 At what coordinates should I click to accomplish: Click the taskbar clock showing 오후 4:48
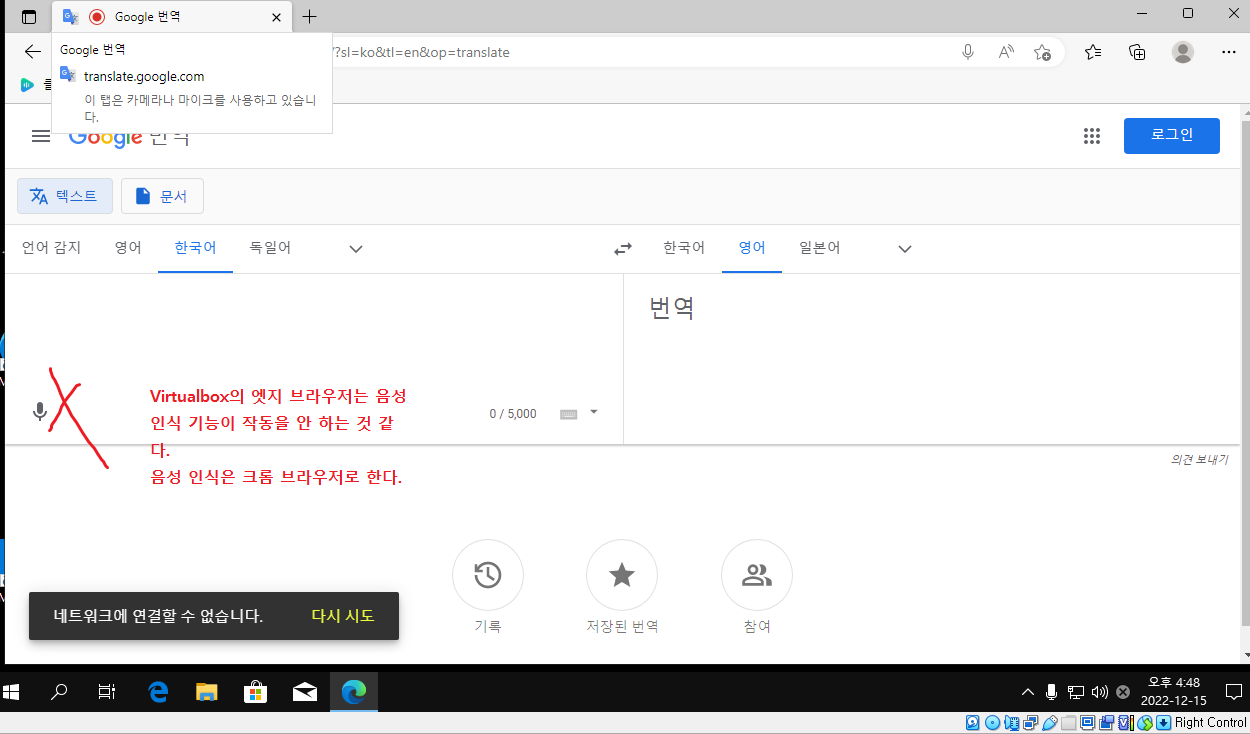tap(1174, 691)
